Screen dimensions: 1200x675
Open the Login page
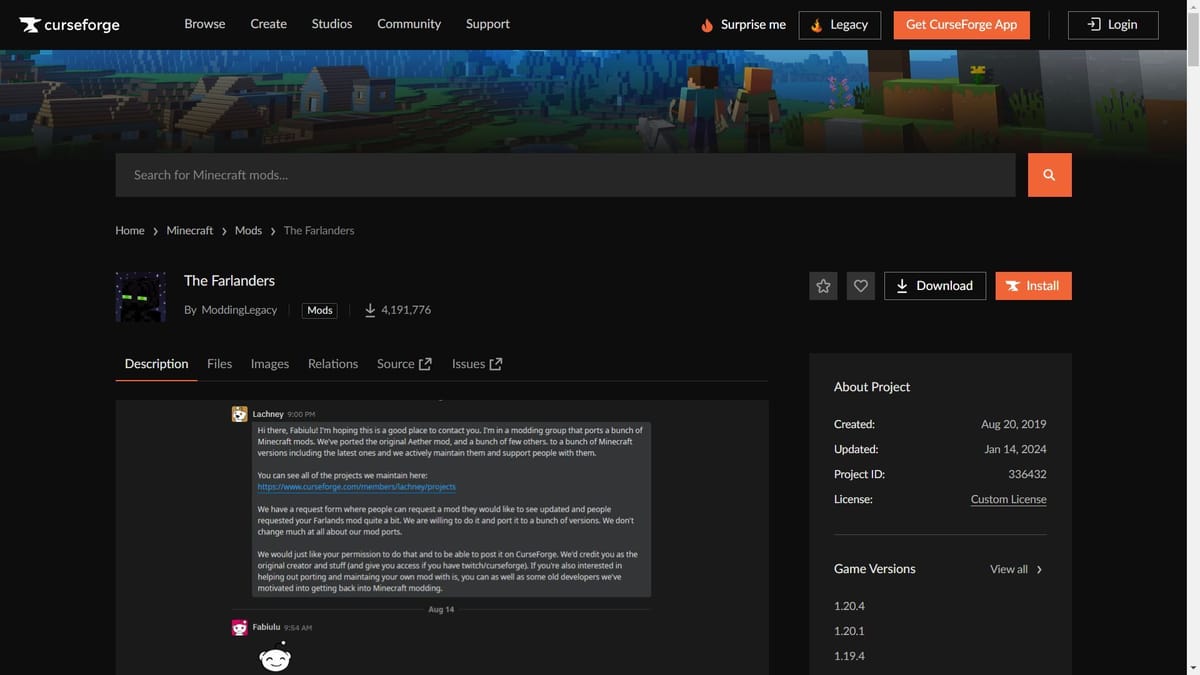[1112, 25]
